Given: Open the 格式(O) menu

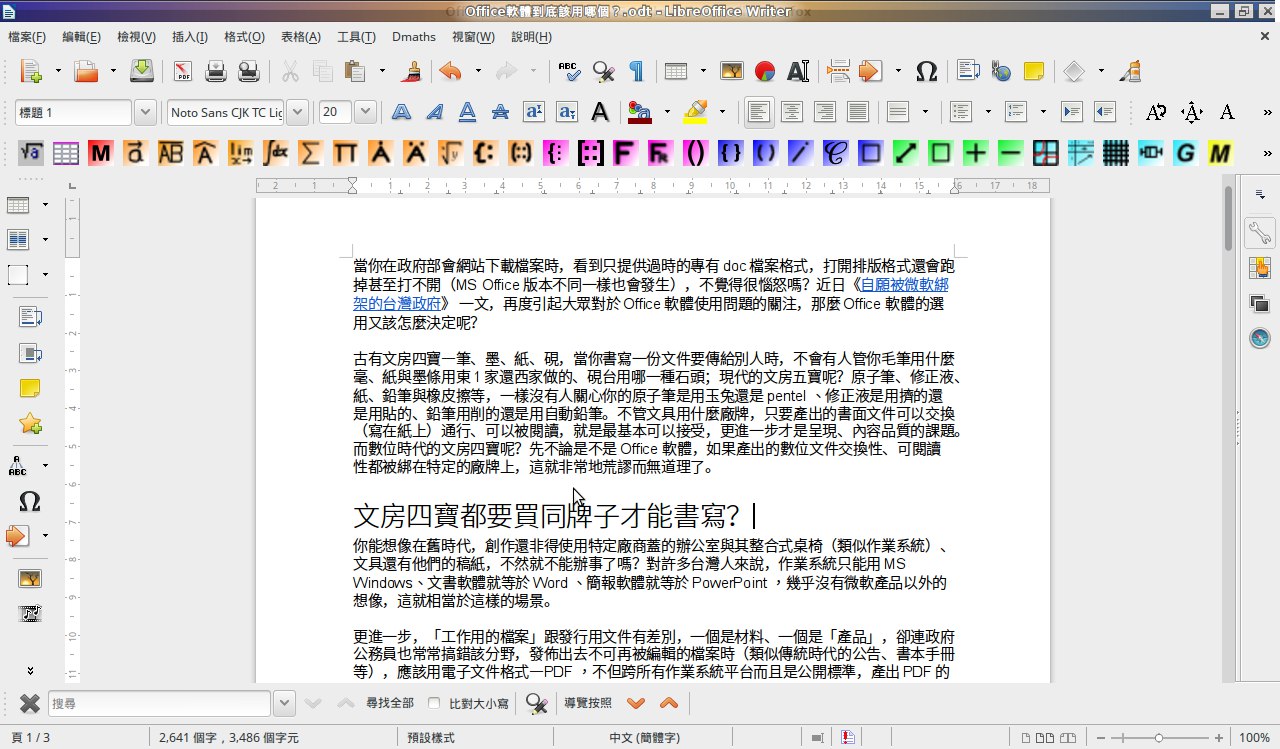Looking at the screenshot, I should pyautogui.click(x=244, y=37).
